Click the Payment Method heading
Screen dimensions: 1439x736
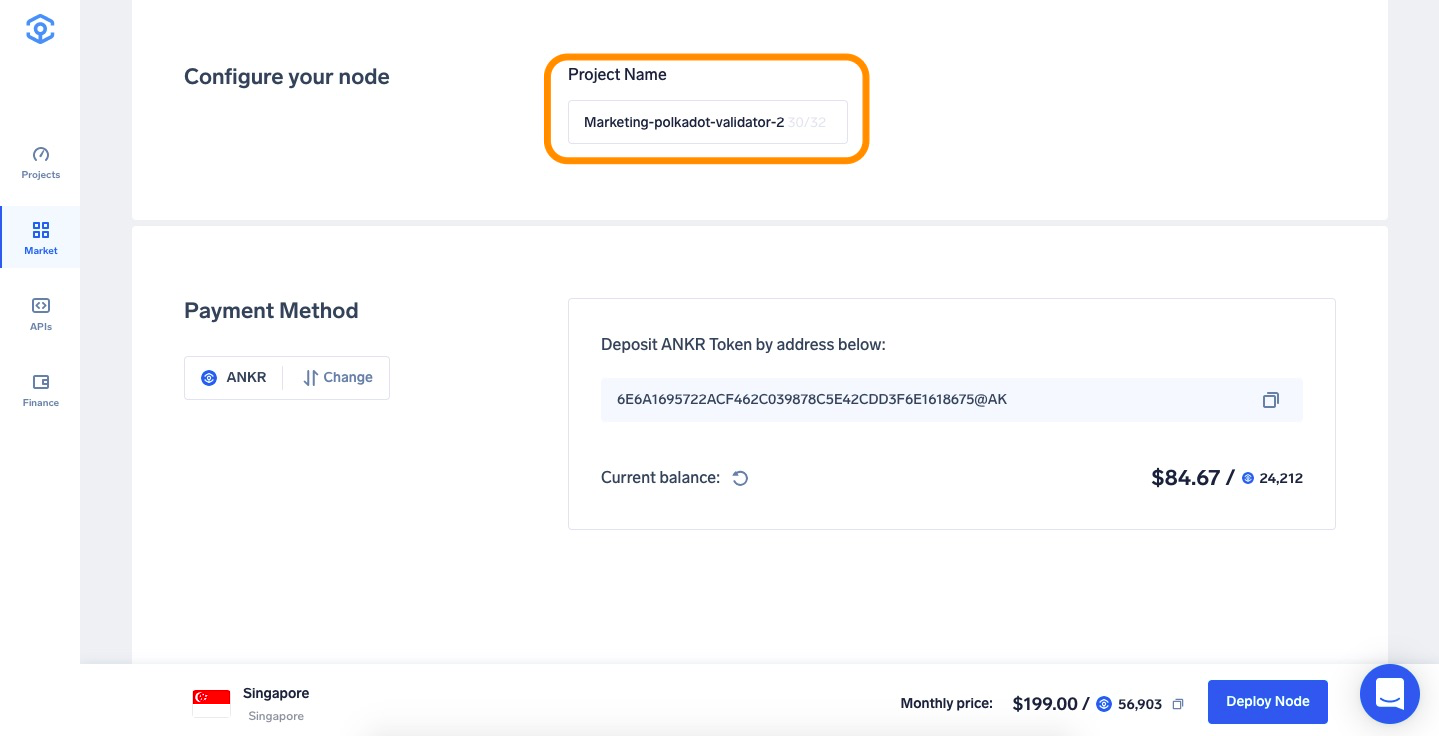271,311
